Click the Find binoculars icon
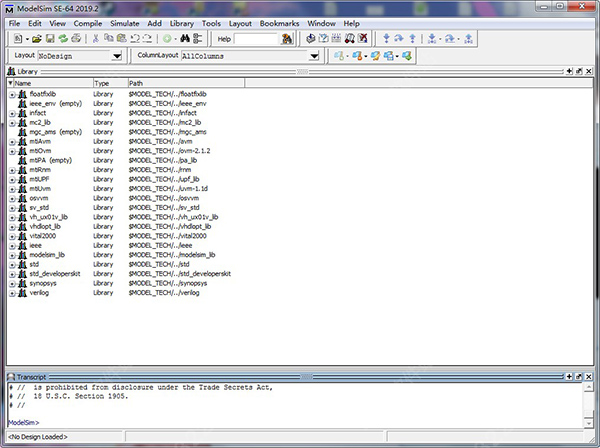The image size is (600, 448). click(x=184, y=38)
